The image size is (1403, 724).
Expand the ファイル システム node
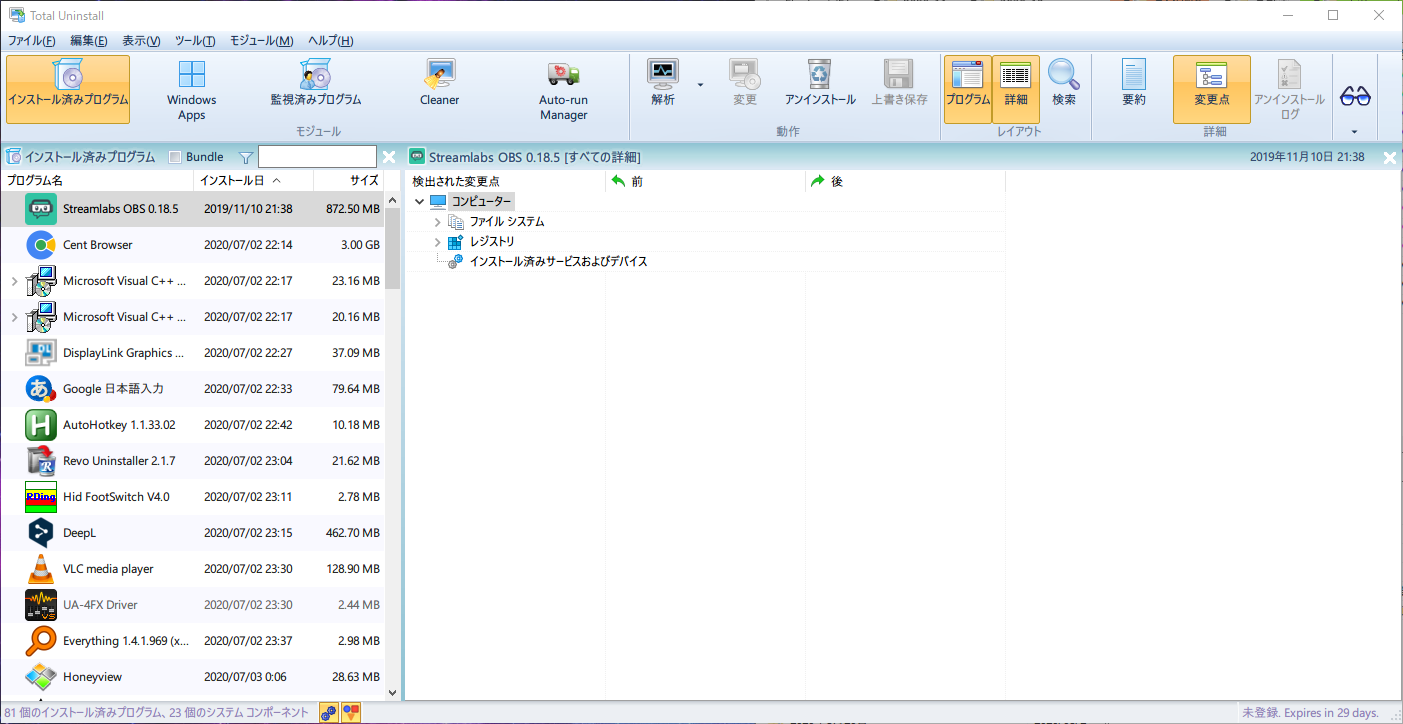point(437,222)
